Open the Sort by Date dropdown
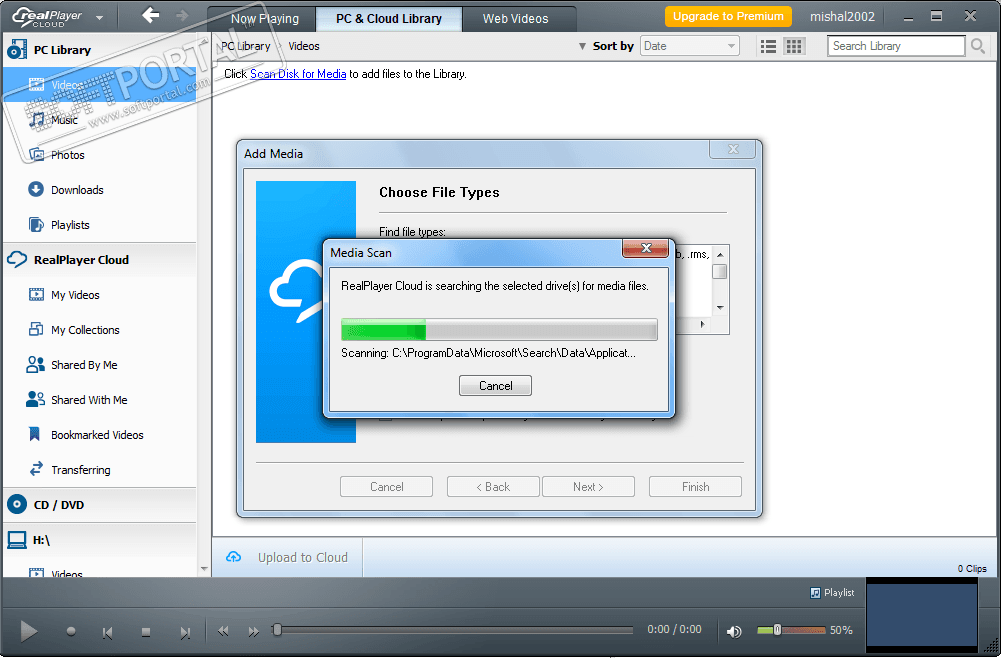1001x658 pixels. 689,46
